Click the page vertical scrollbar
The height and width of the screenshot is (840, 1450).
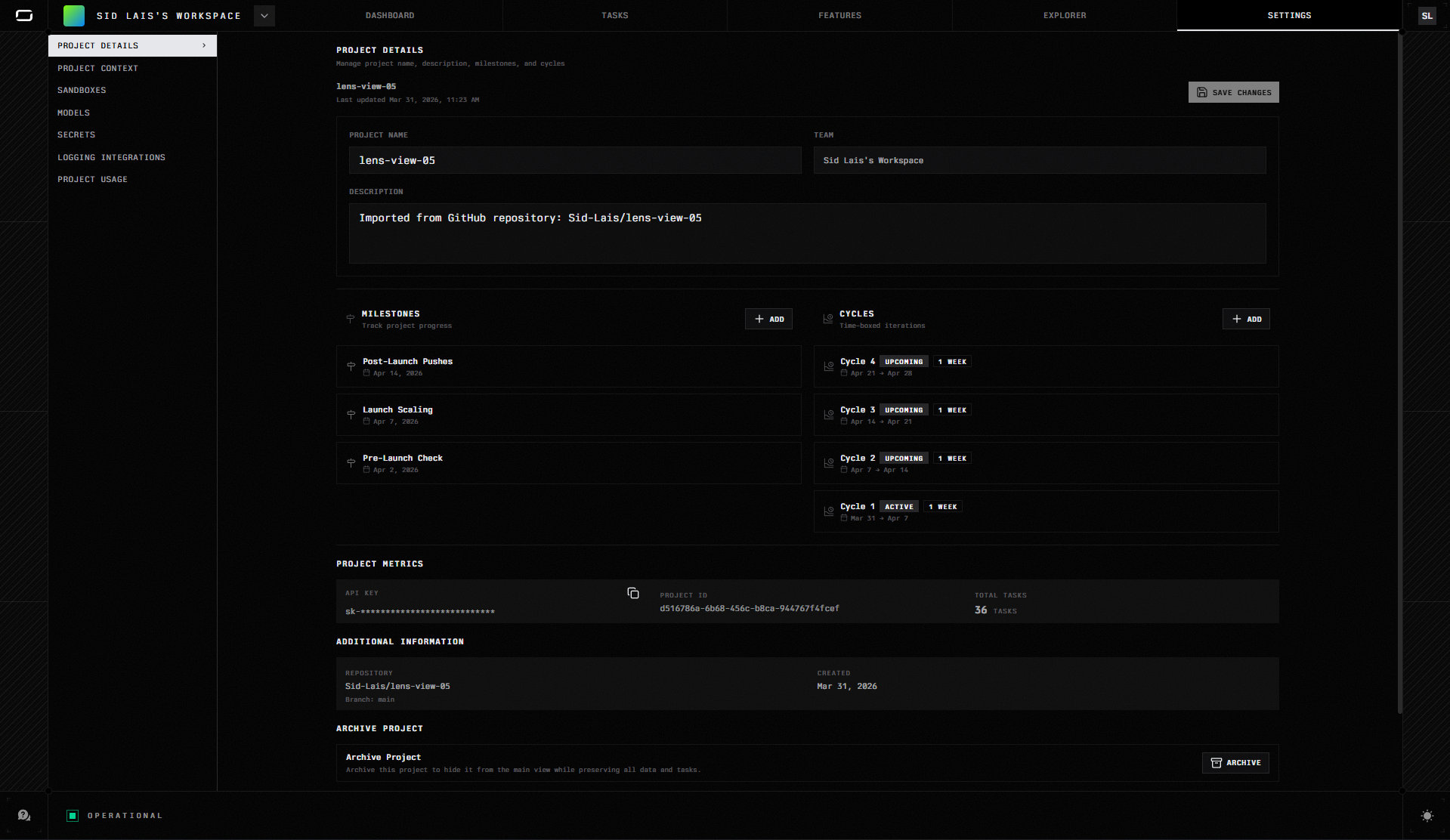[x=1400, y=374]
